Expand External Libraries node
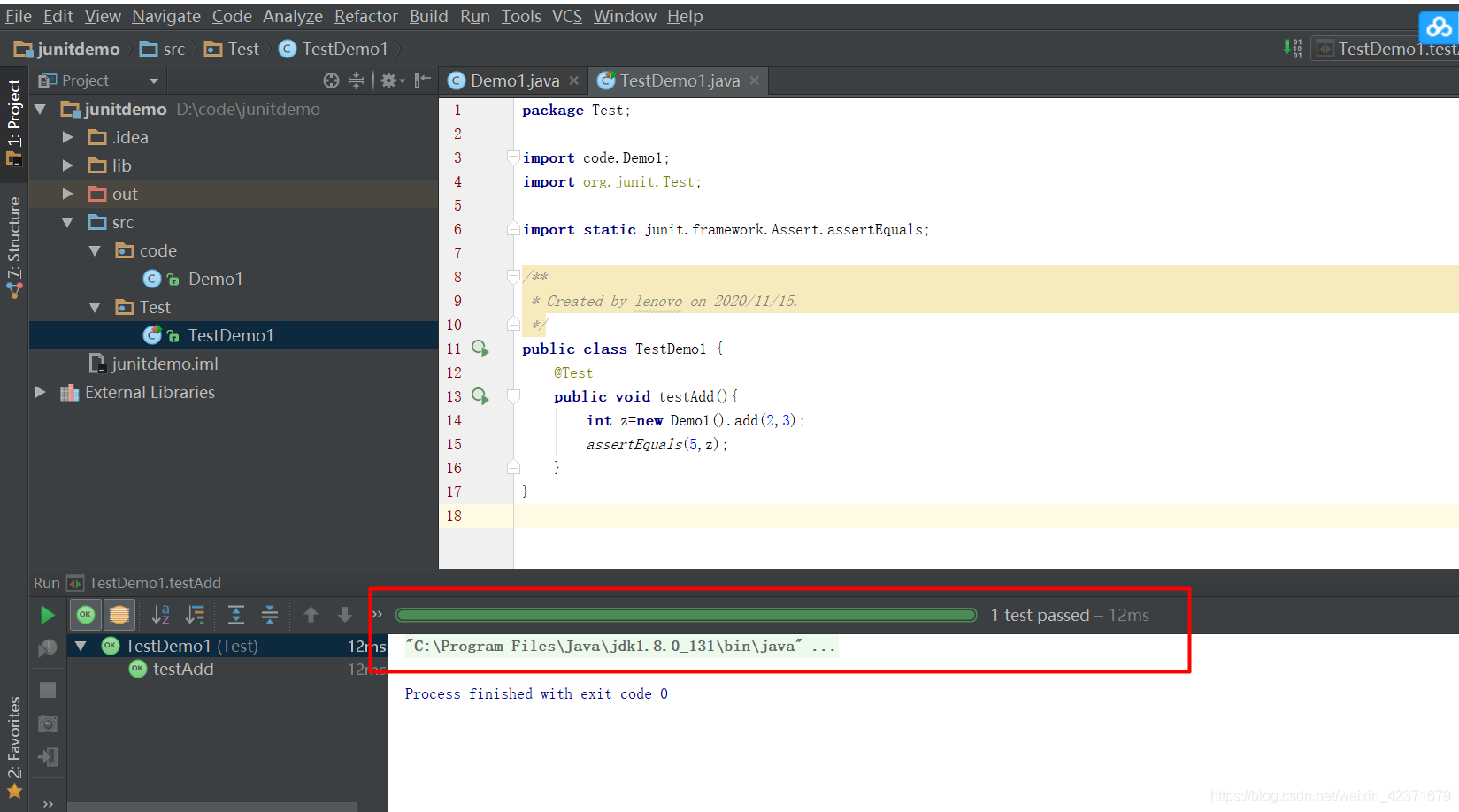1459x812 pixels. pos(40,392)
